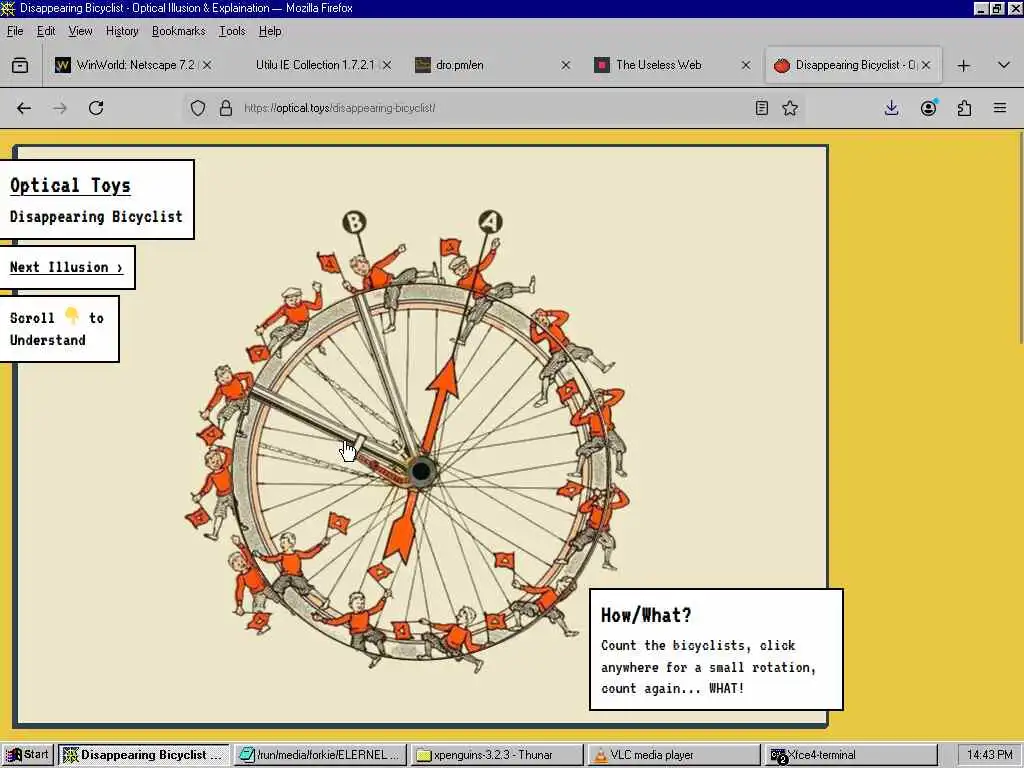Open the Bookmarks menu
This screenshot has width=1024, height=768.
178,31
